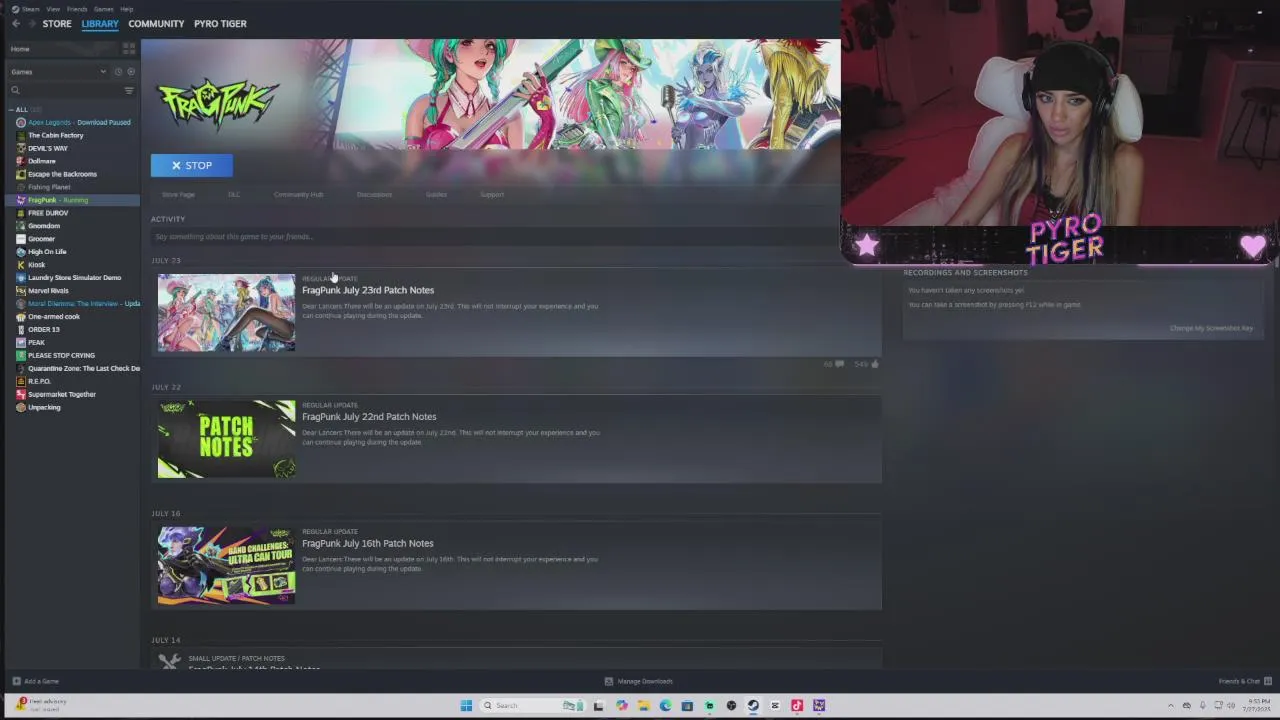Select Unpacking in game list

[43, 408]
